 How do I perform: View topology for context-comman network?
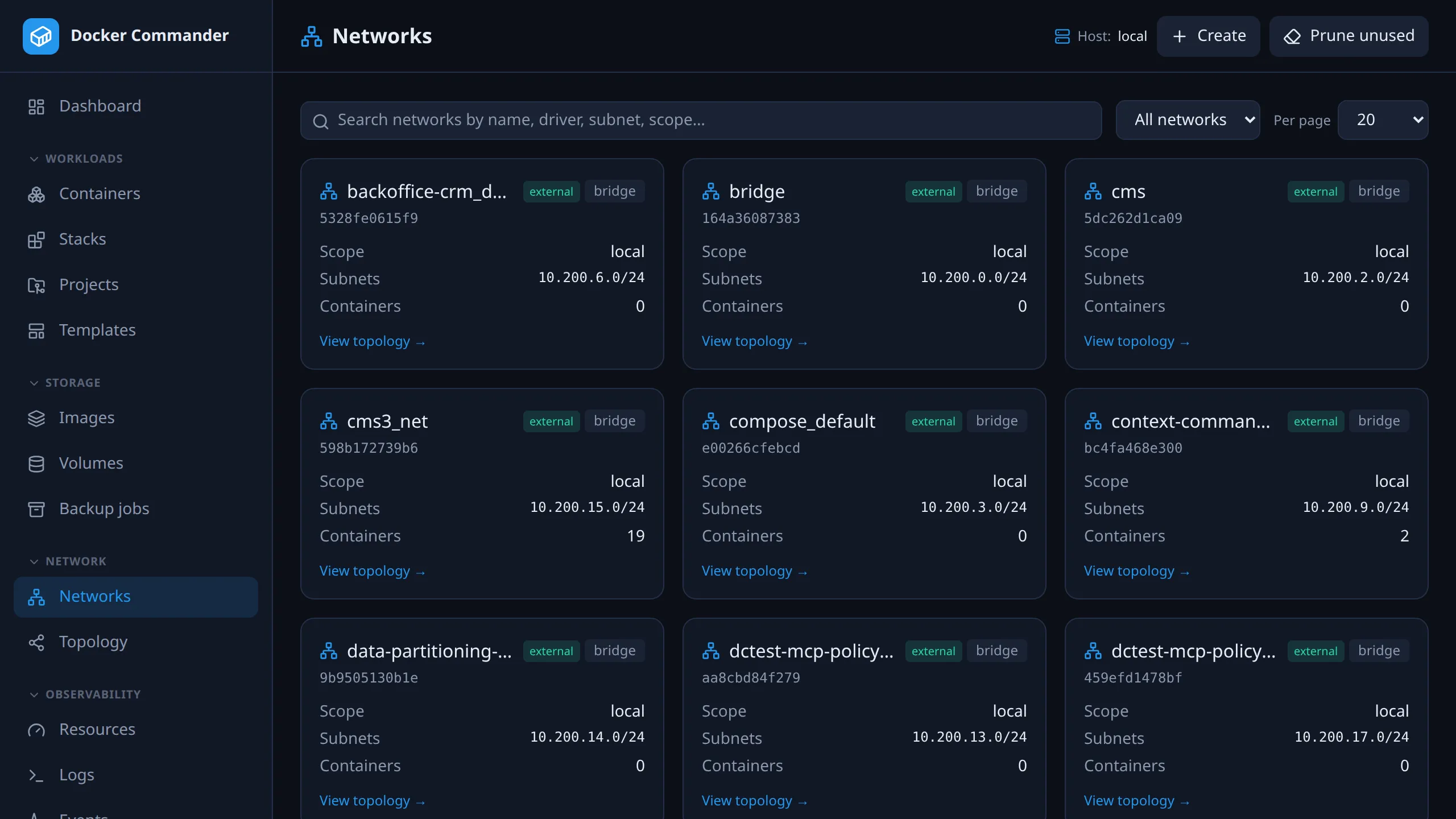[x=1136, y=571]
